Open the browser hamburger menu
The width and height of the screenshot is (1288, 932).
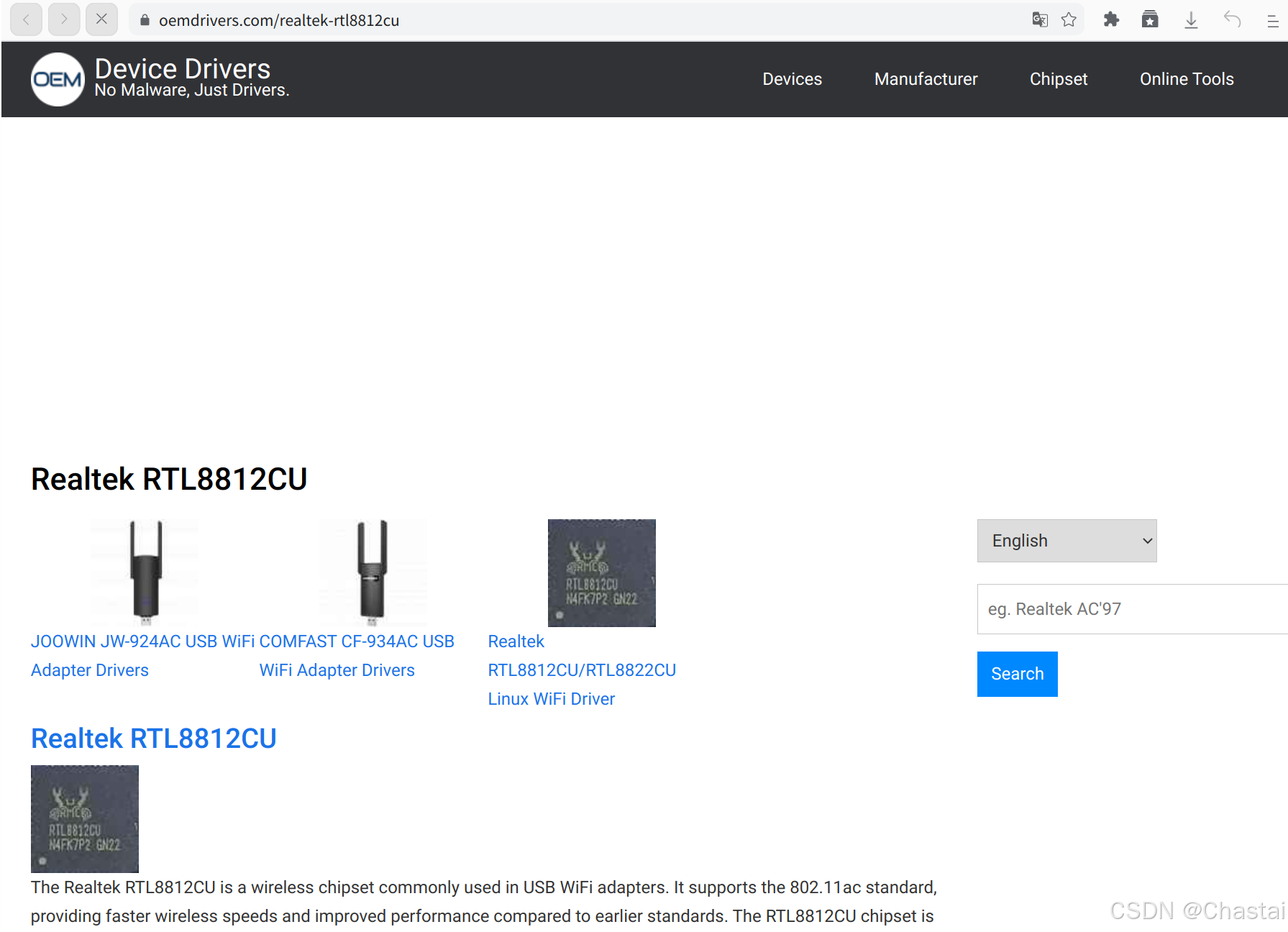(1272, 21)
